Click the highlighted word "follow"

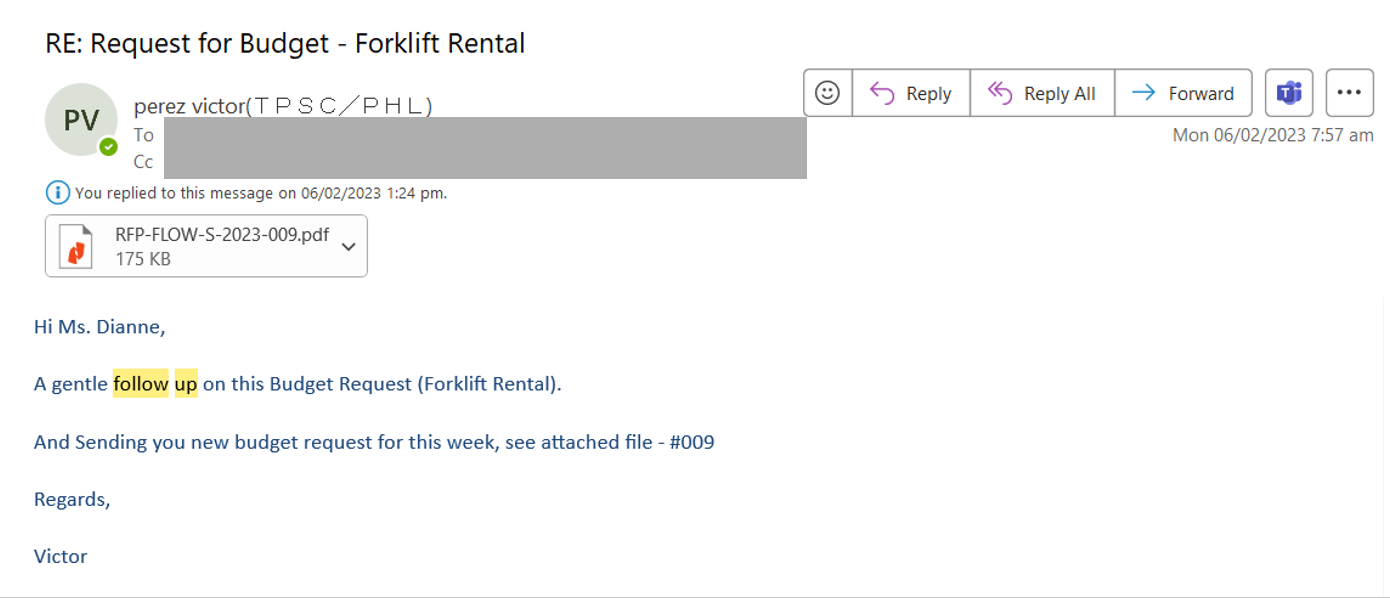(x=140, y=384)
